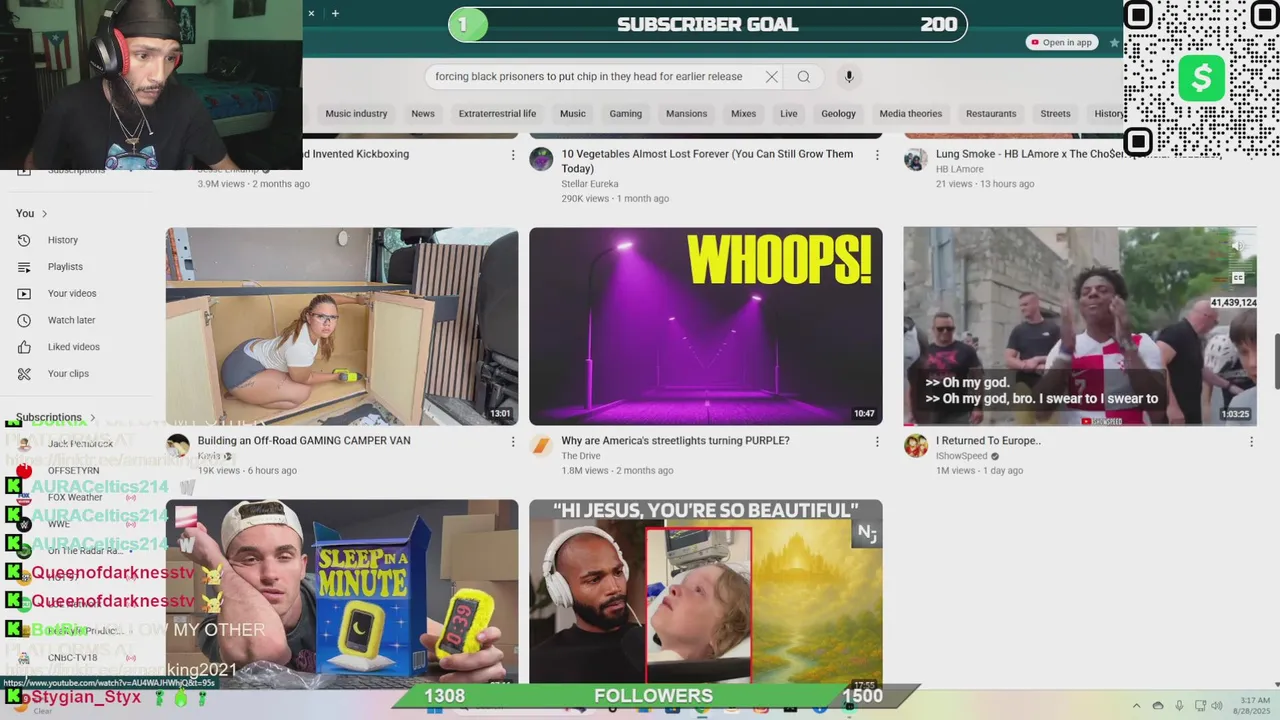The image size is (1280, 720).
Task: Open options for I Returned To Europe
Action: tap(1251, 441)
